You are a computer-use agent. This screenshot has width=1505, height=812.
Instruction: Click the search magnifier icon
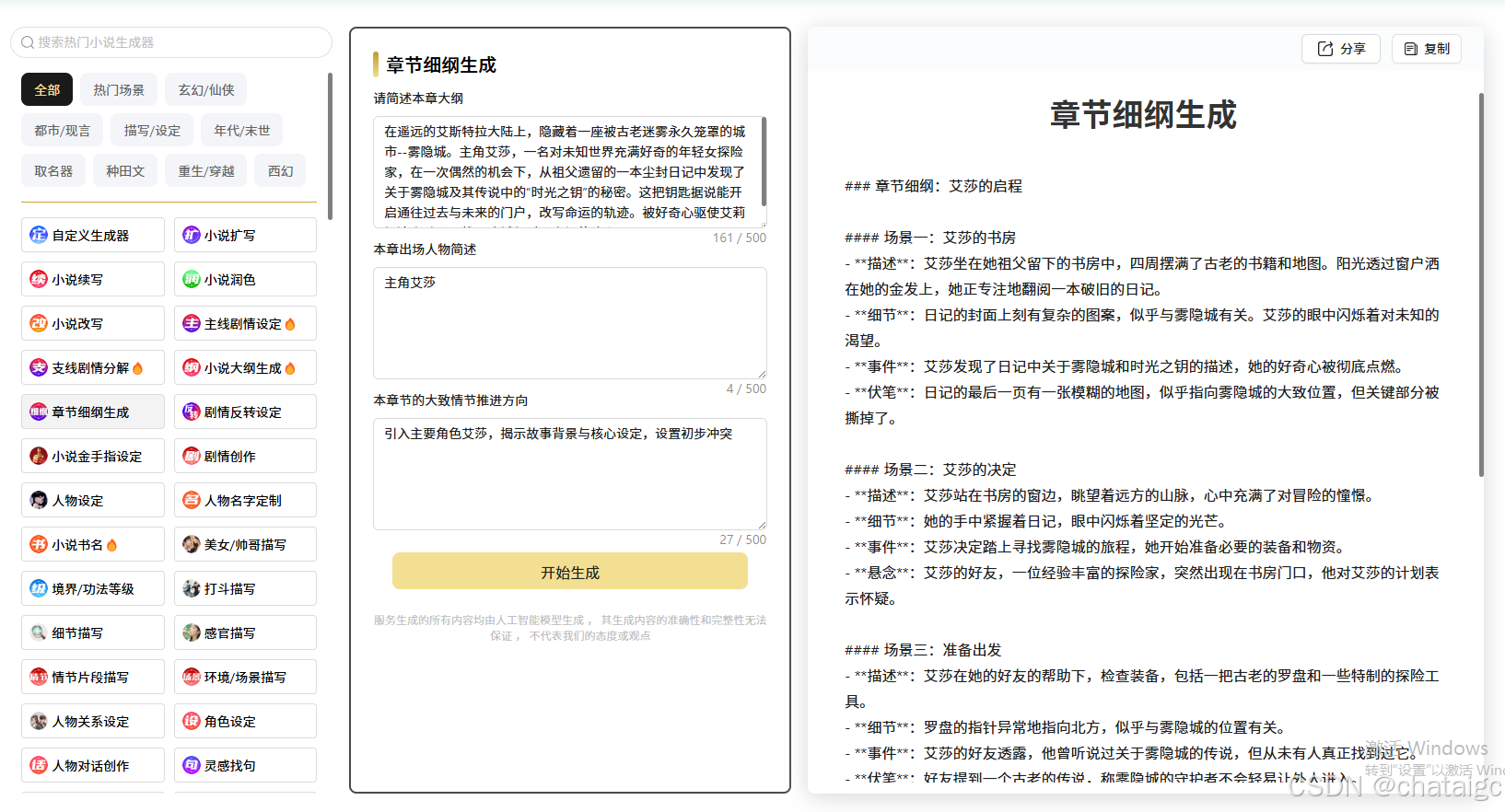click(x=28, y=42)
